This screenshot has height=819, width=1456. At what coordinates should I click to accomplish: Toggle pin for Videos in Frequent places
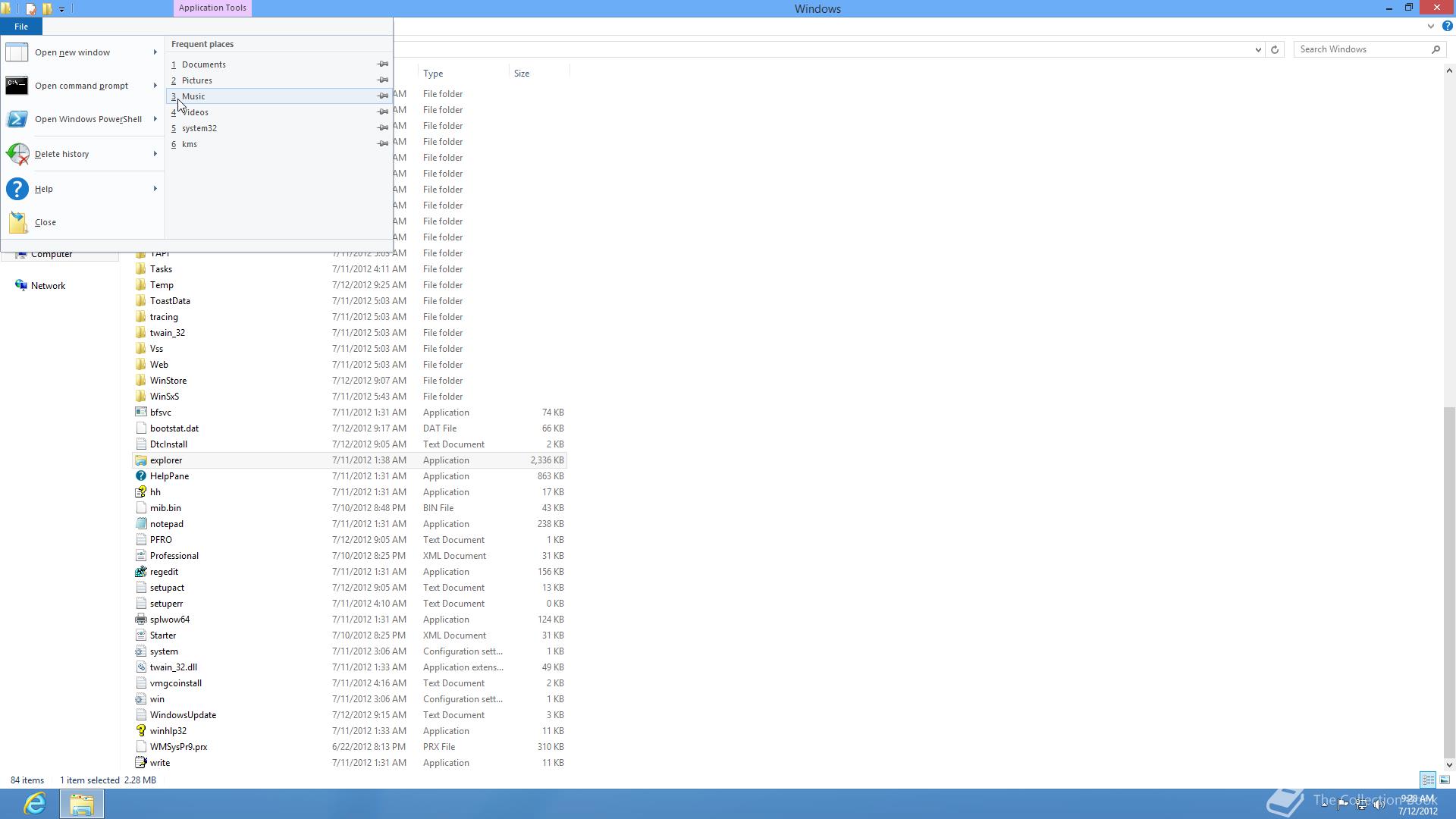[x=383, y=112]
